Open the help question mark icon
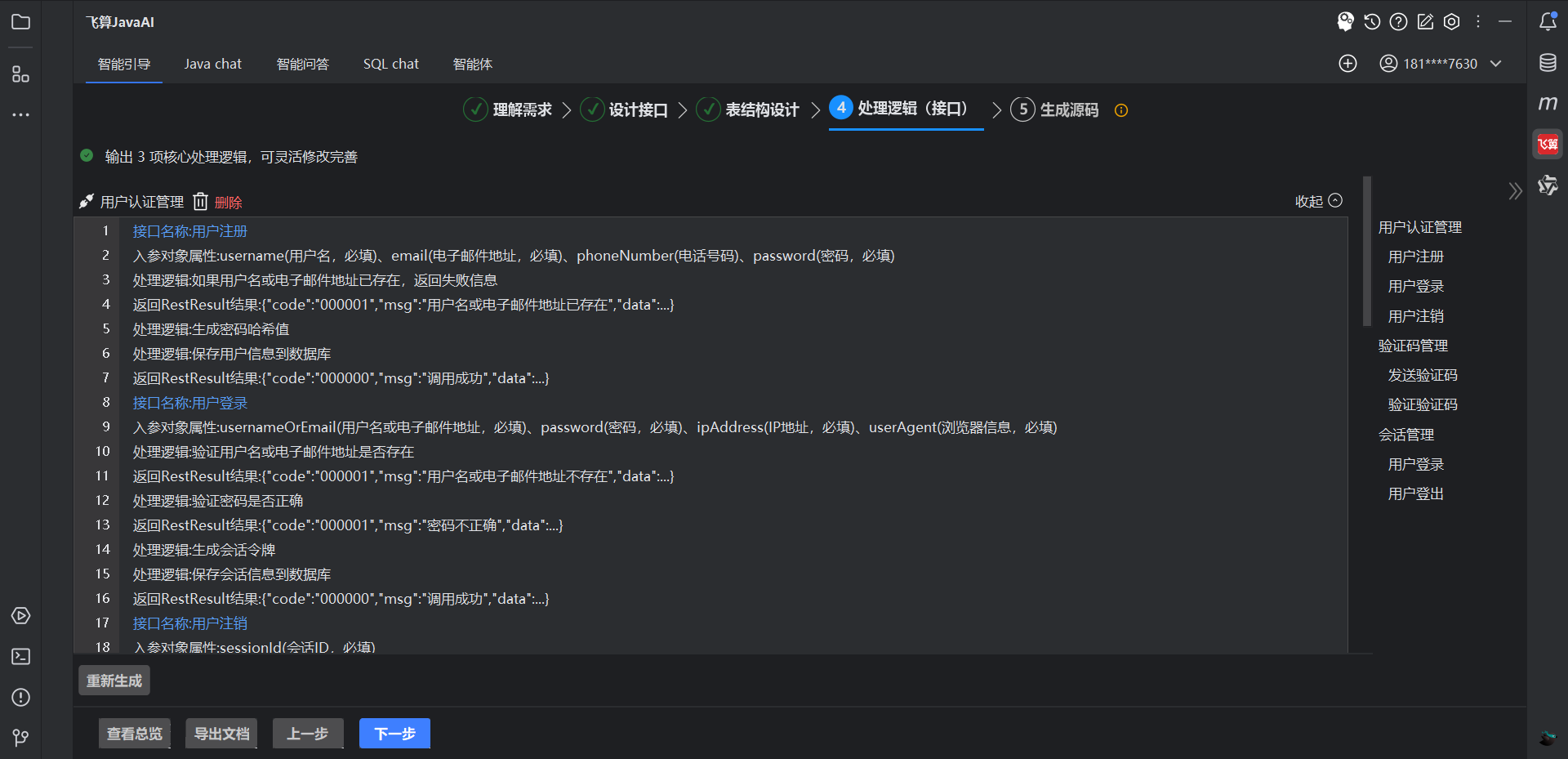This screenshot has height=759, width=1568. tap(1399, 22)
